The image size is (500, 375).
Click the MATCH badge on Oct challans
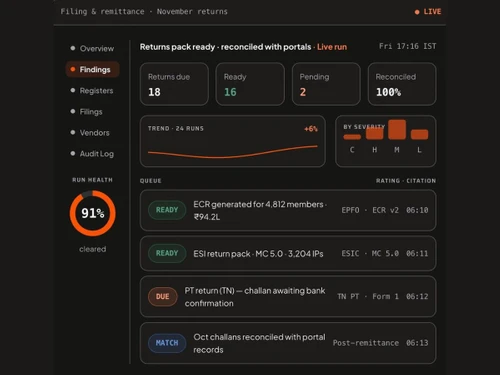(167, 343)
